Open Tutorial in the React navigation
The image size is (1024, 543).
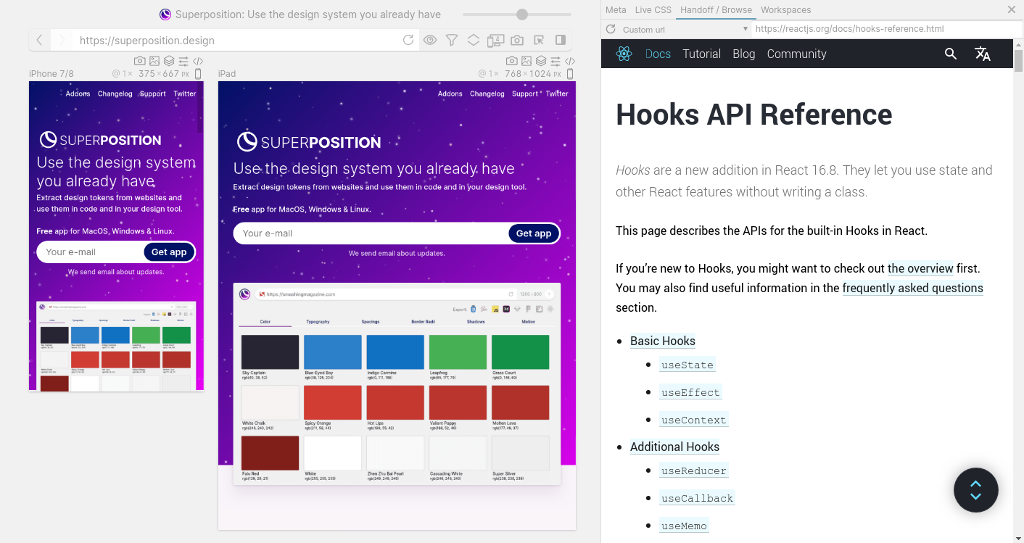click(x=701, y=54)
